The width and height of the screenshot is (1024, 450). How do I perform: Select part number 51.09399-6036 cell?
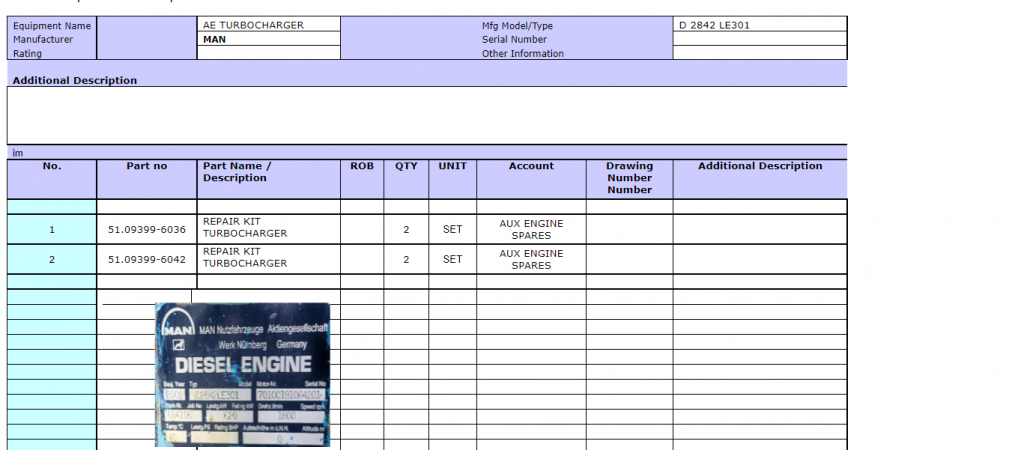147,230
